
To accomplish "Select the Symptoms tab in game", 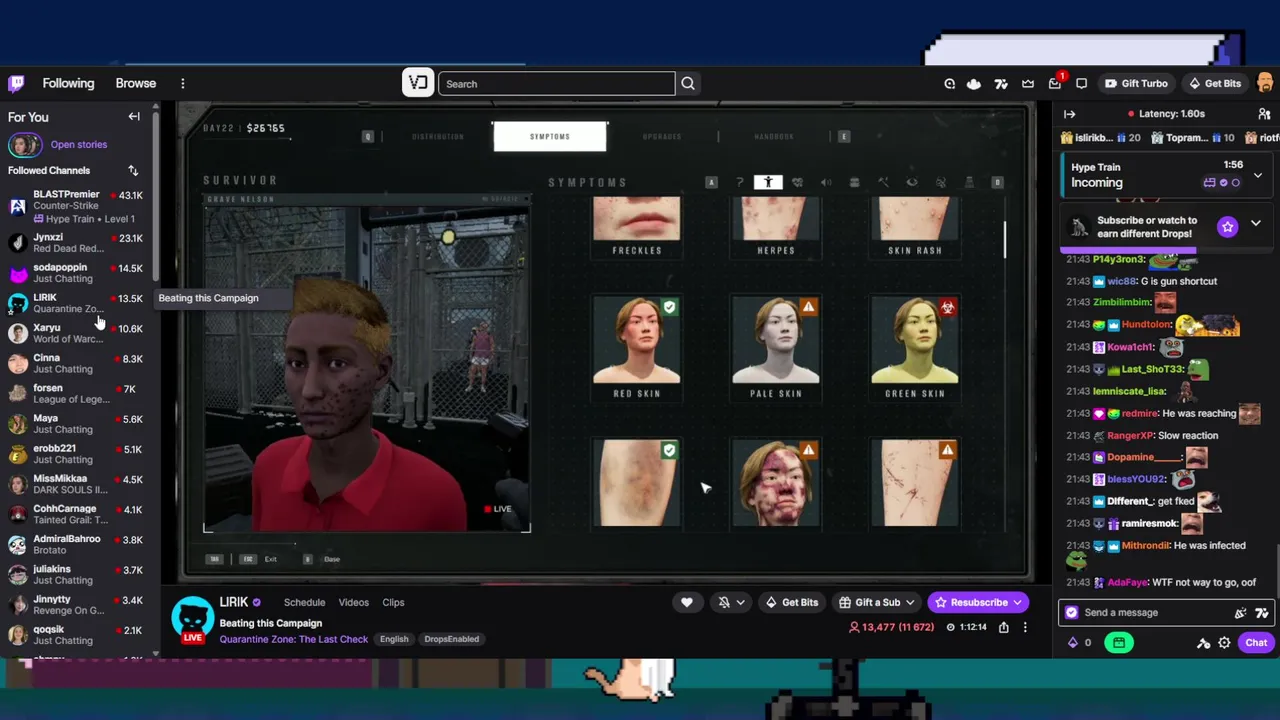I will (550, 137).
